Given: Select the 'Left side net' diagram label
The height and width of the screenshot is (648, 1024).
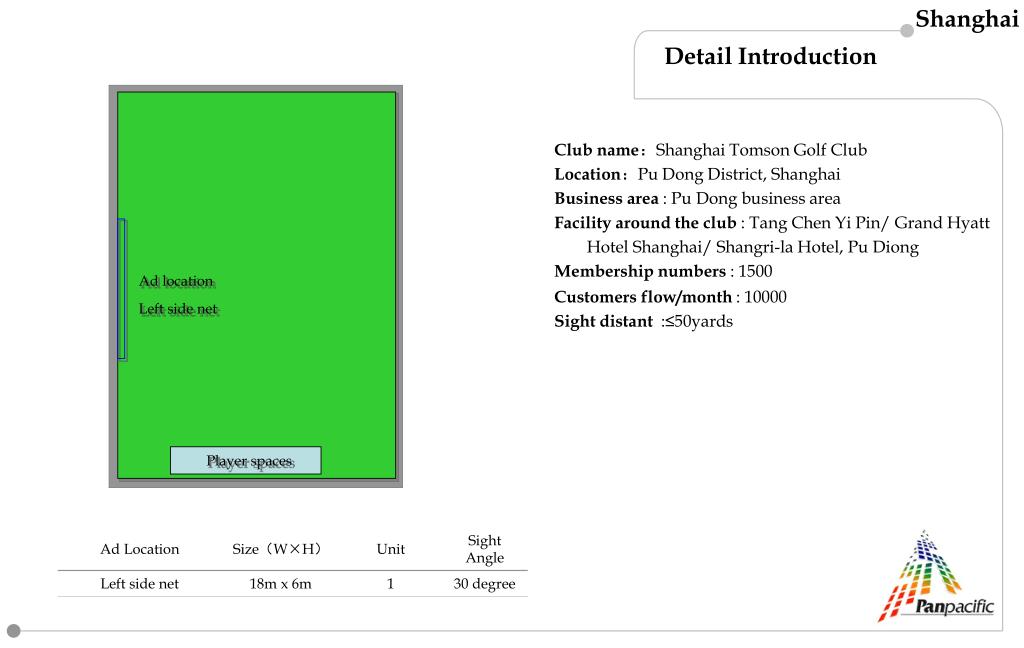Looking at the screenshot, I should (178, 309).
